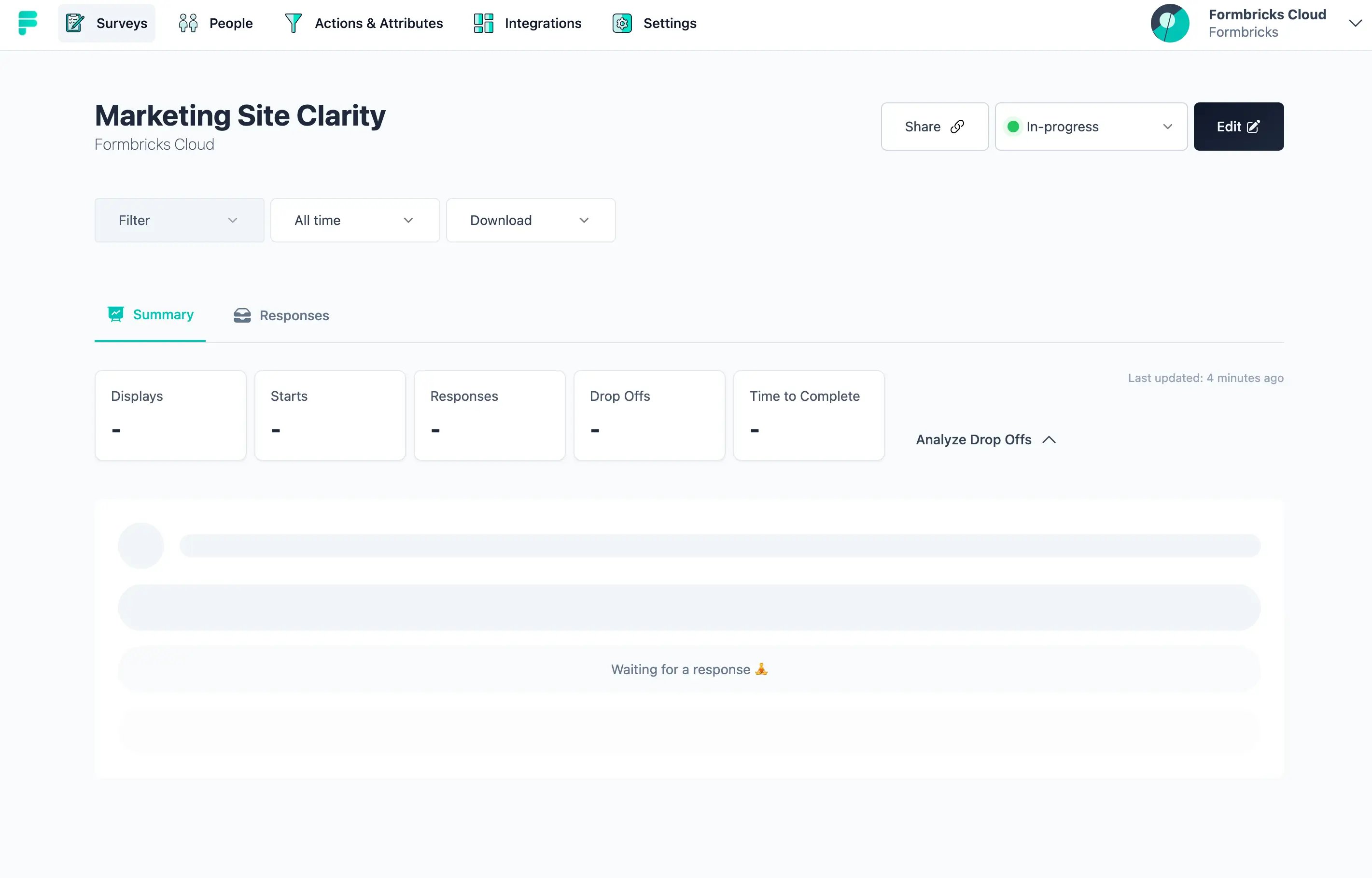The image size is (1372, 878).
Task: Click the Integrations grid icon
Action: click(483, 23)
